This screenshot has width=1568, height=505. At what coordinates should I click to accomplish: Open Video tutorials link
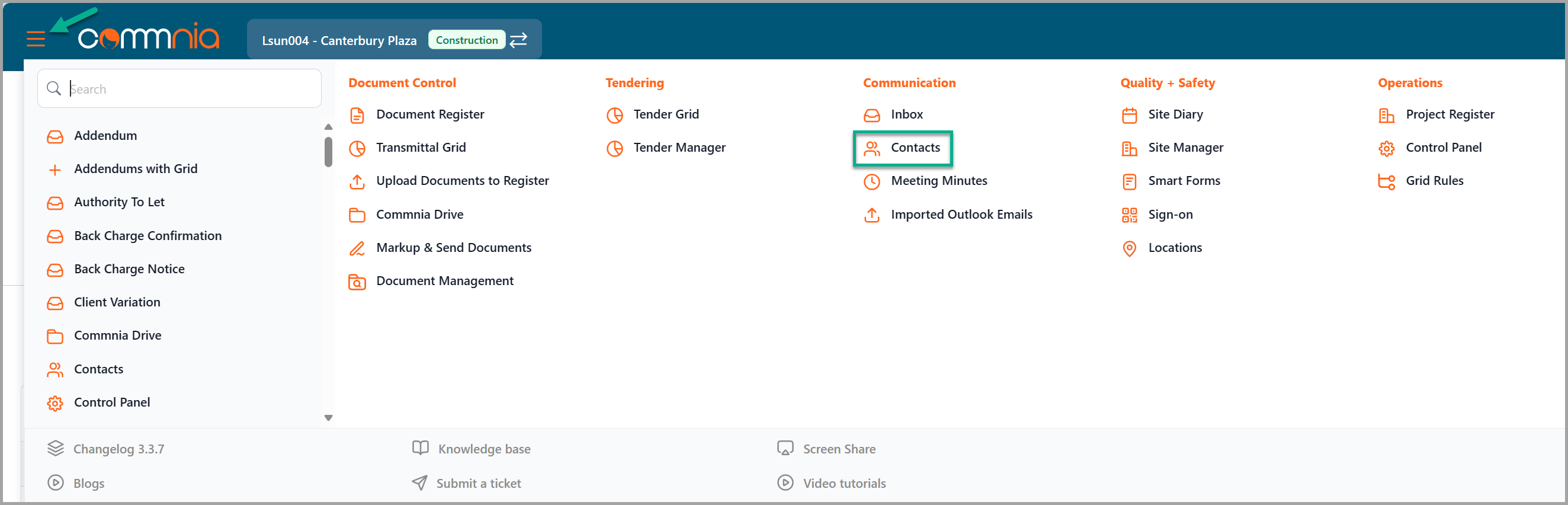(x=844, y=483)
